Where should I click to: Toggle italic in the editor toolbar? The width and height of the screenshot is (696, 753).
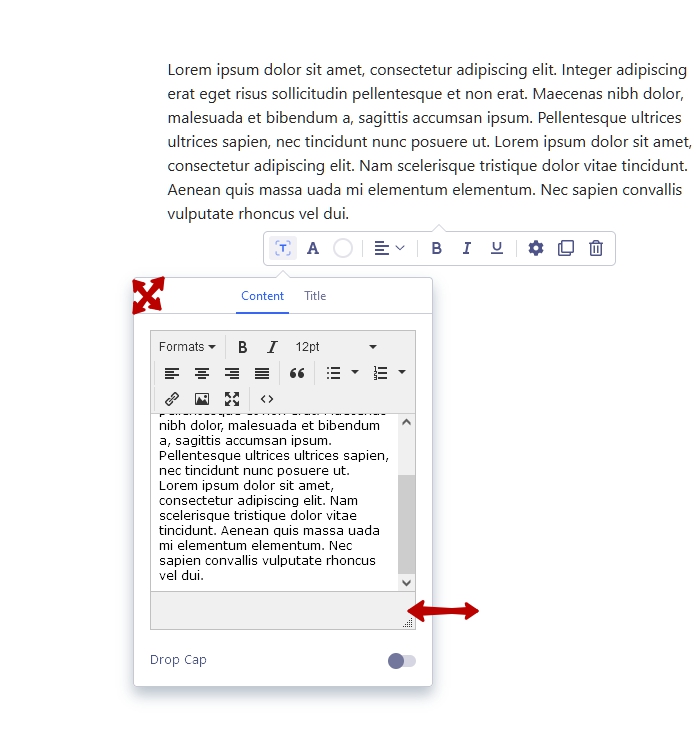272,347
